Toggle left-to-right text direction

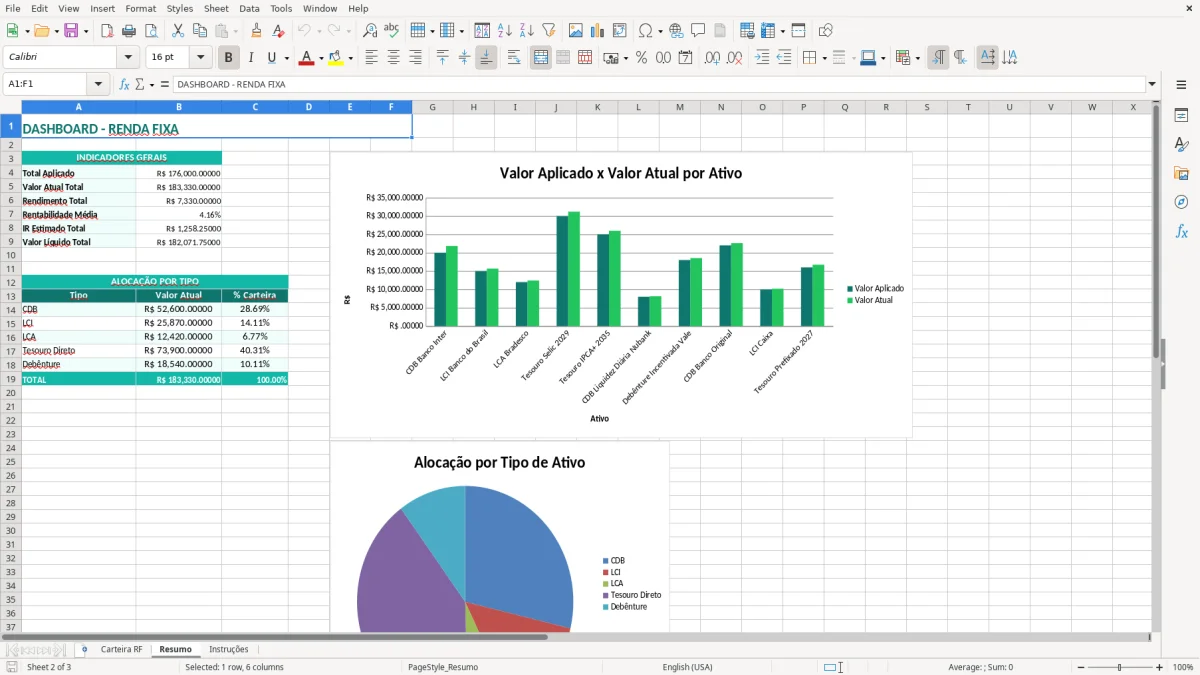[938, 58]
